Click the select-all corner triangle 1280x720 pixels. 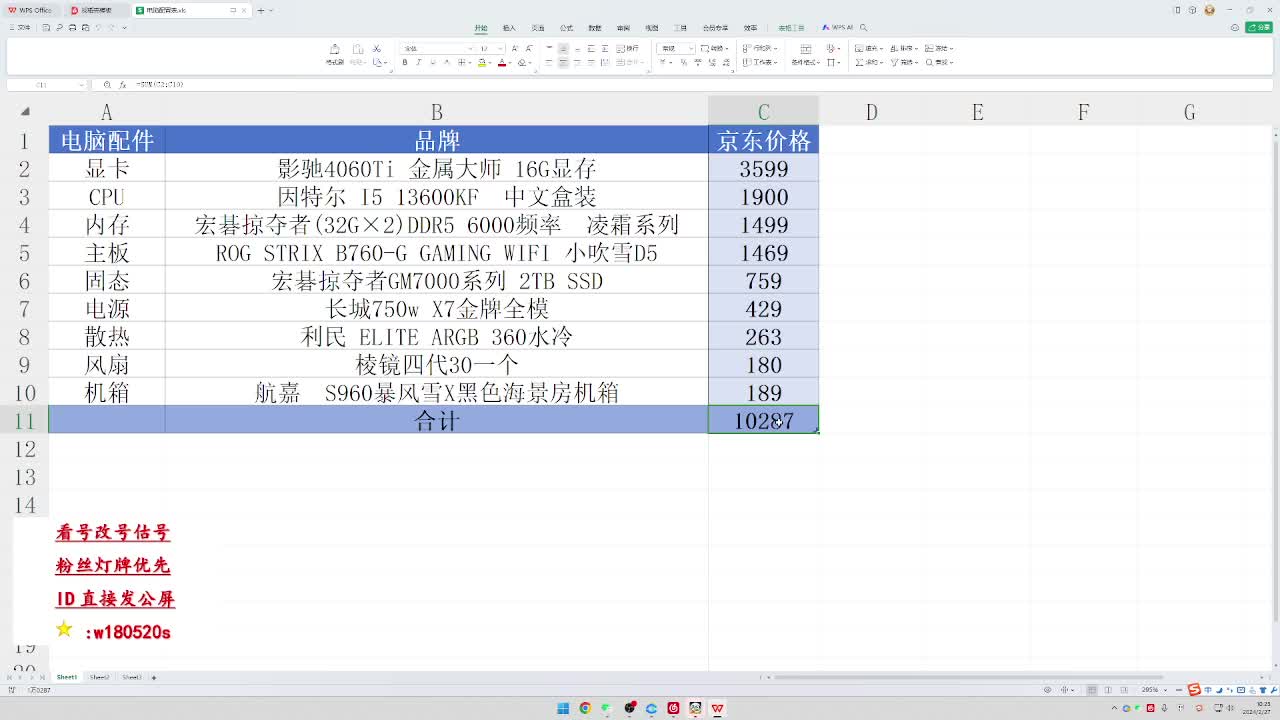(24, 112)
